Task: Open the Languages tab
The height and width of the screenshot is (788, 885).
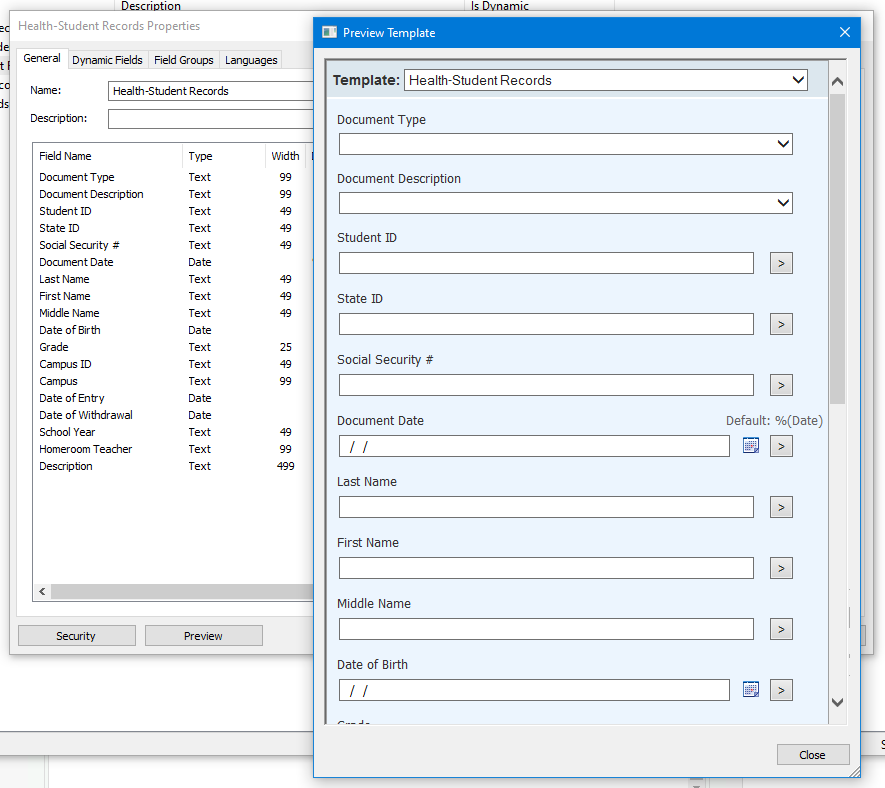Action: click(251, 60)
